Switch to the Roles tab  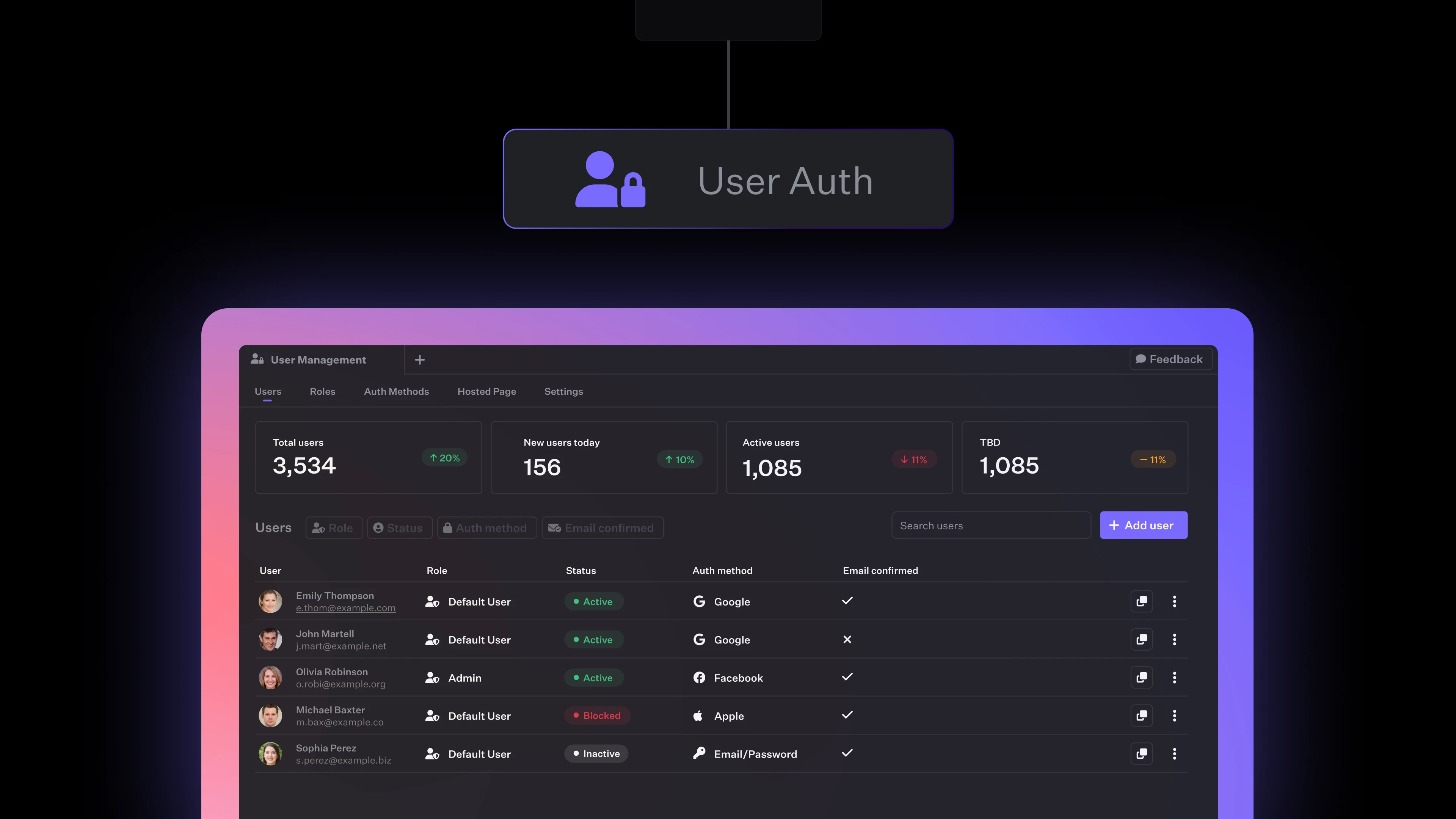[322, 391]
